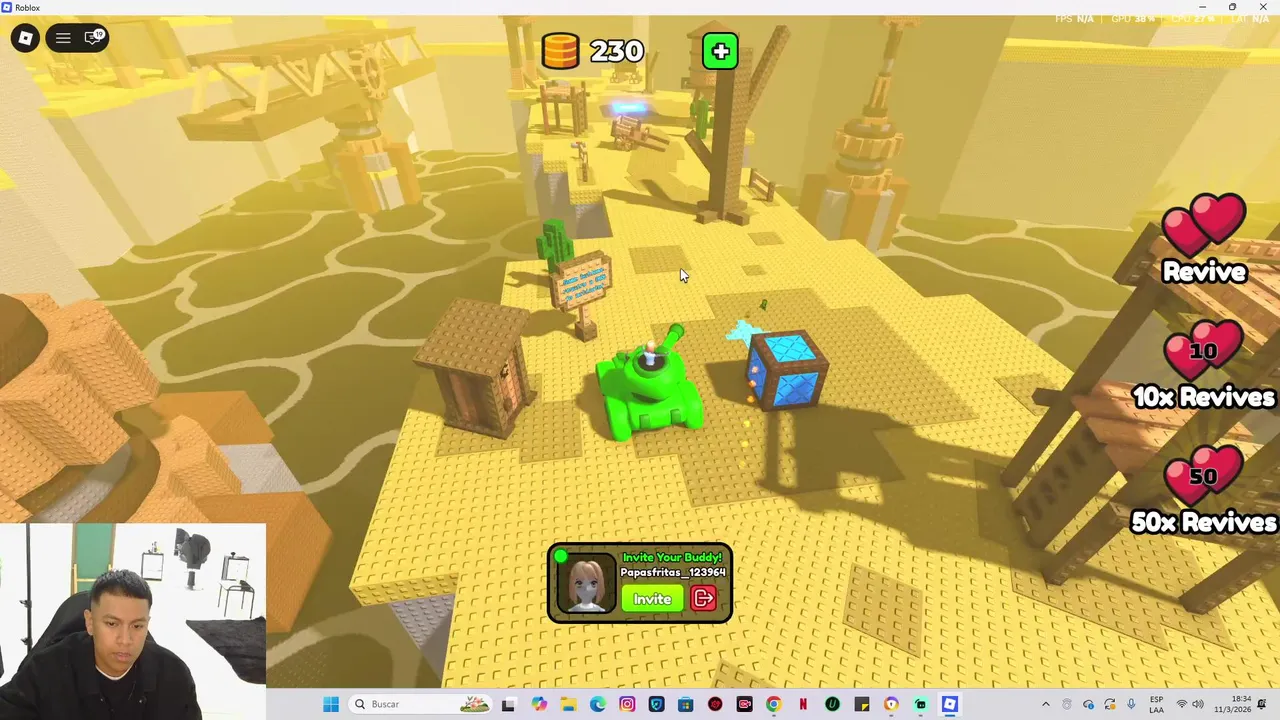Click Papasfritas_123964 avatar thumbnail
Viewport: 1280px width, 720px height.
[585, 583]
